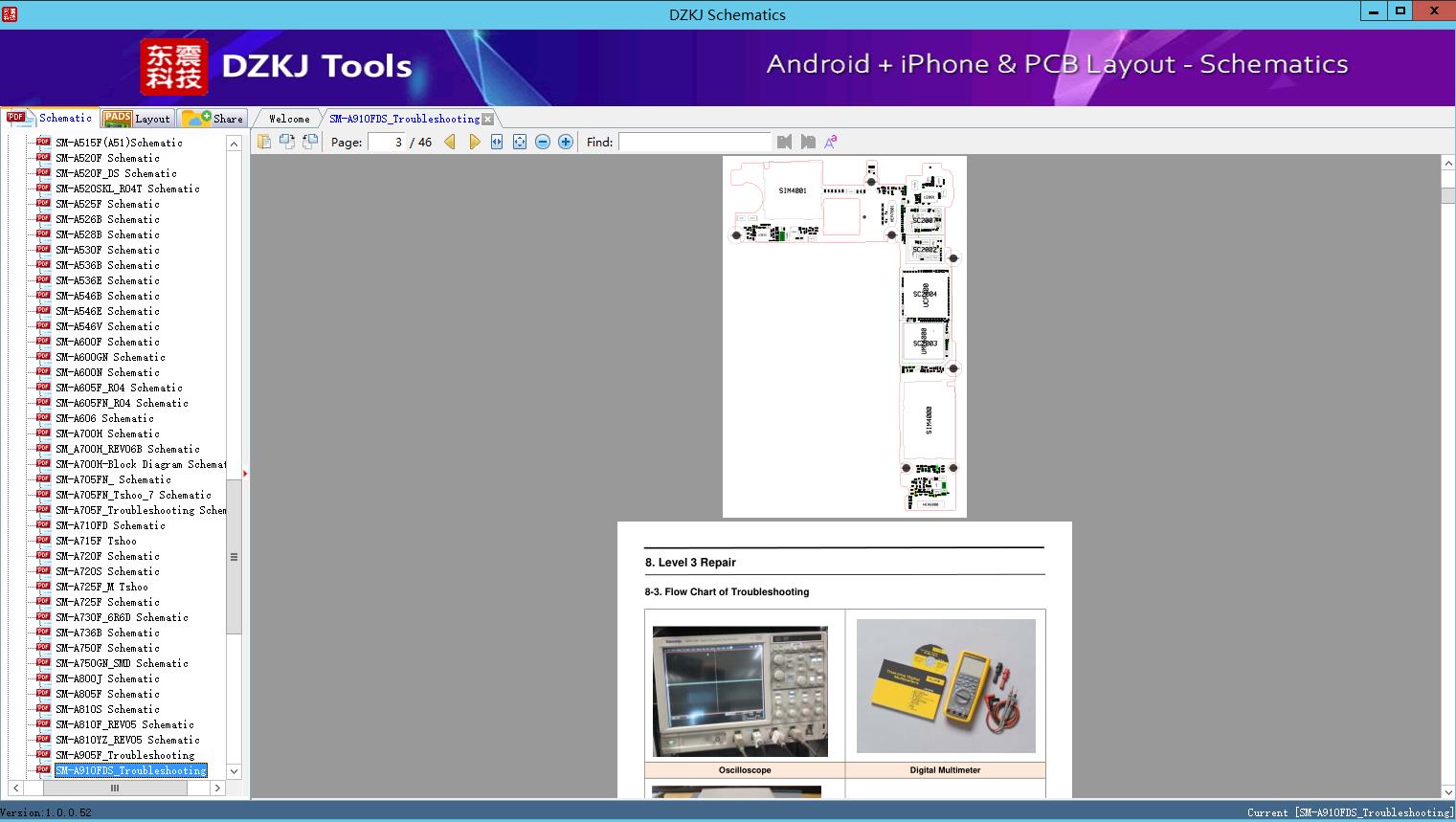This screenshot has width=1456, height=822.
Task: Fit whole page in view
Action: tap(520, 142)
